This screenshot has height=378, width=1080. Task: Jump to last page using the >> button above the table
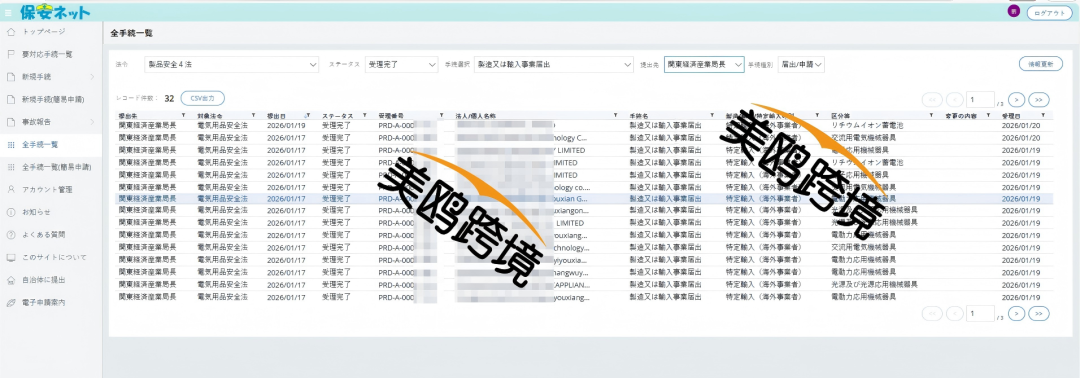(x=1039, y=100)
